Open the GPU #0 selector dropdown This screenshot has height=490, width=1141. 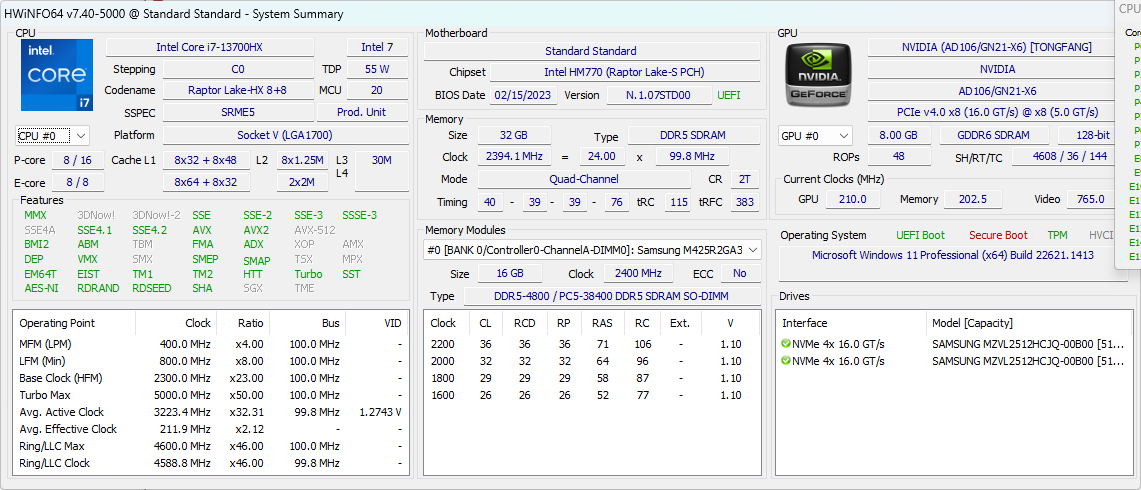[815, 135]
